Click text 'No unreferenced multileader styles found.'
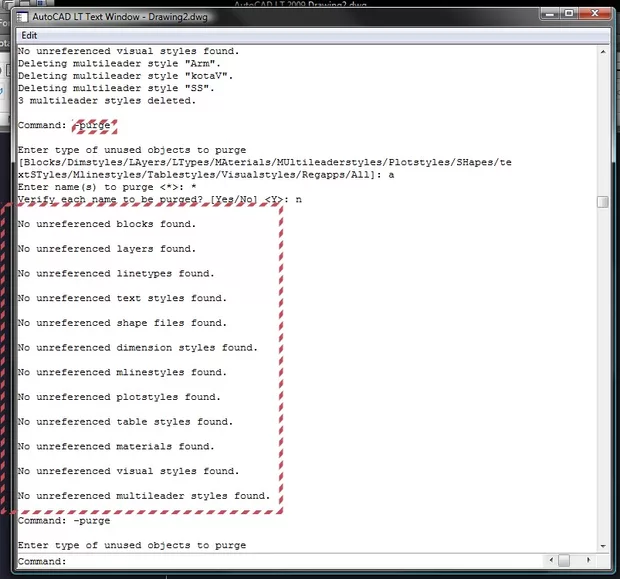The height and width of the screenshot is (579, 620). tap(144, 496)
